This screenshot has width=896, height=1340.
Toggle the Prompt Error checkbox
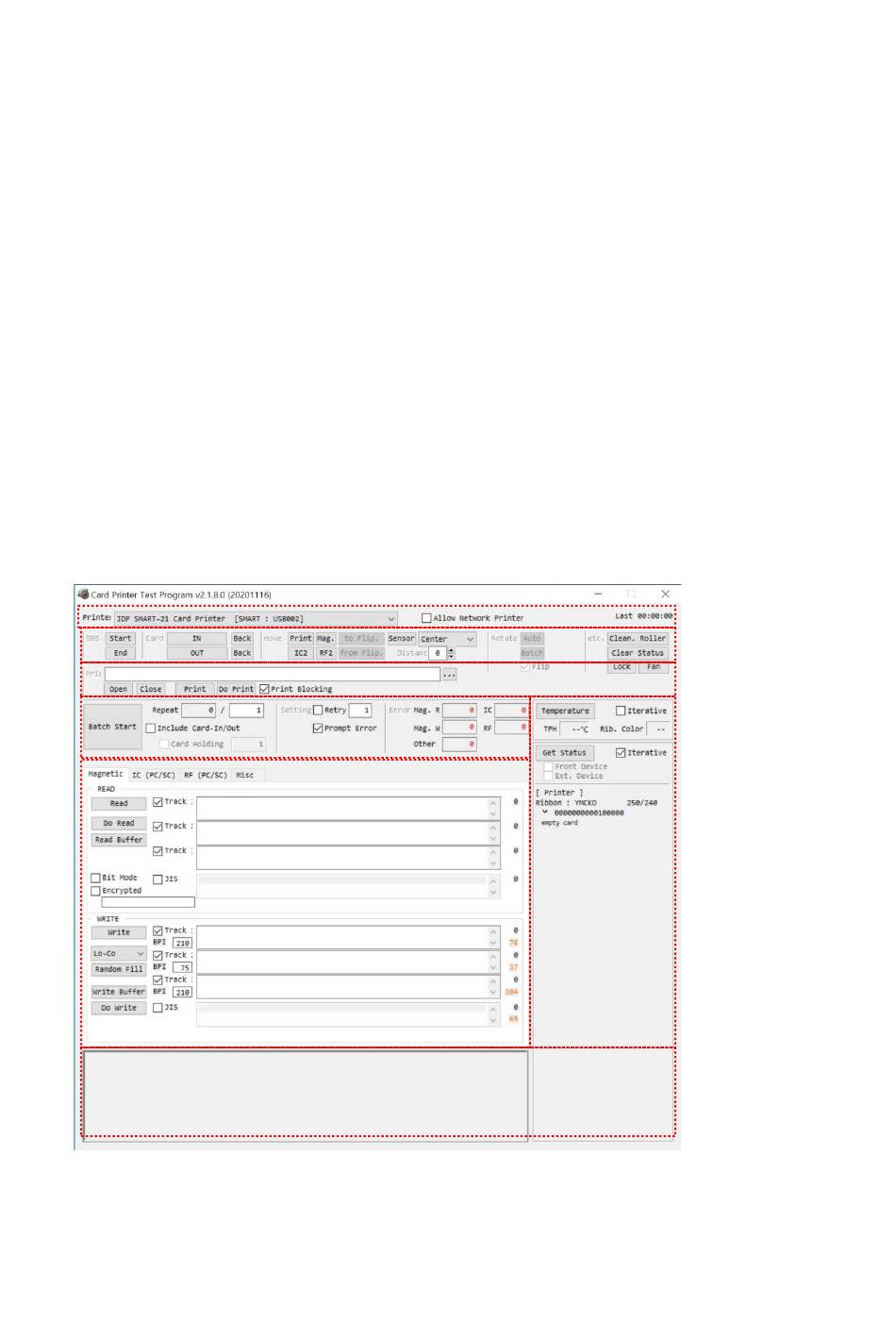(318, 728)
